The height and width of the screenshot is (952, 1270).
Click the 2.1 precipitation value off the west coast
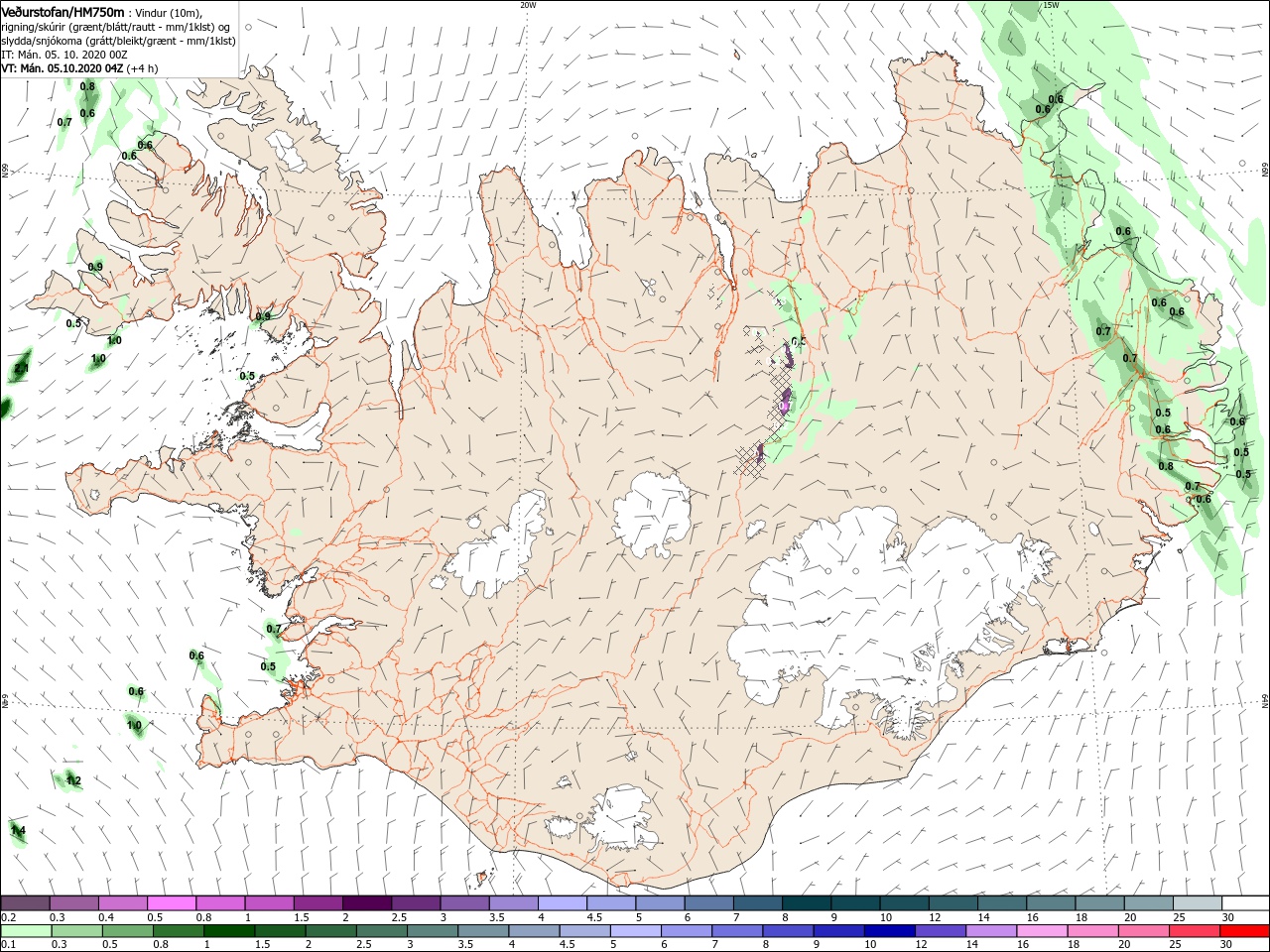point(21,369)
